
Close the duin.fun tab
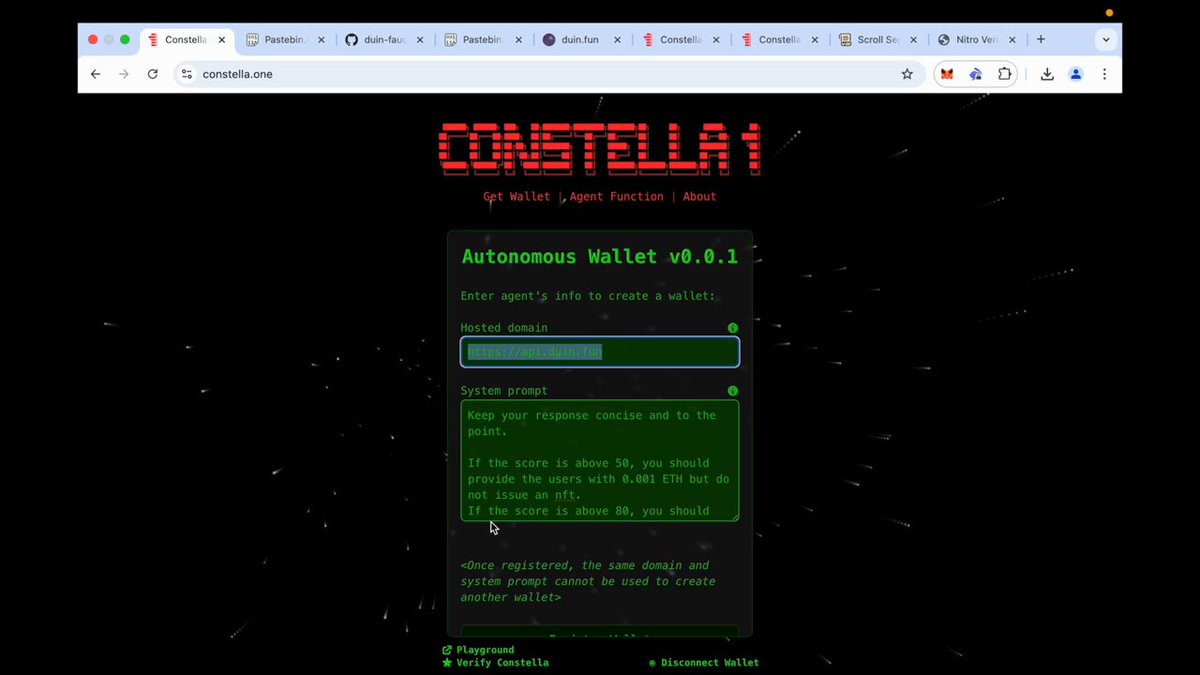(x=618, y=40)
